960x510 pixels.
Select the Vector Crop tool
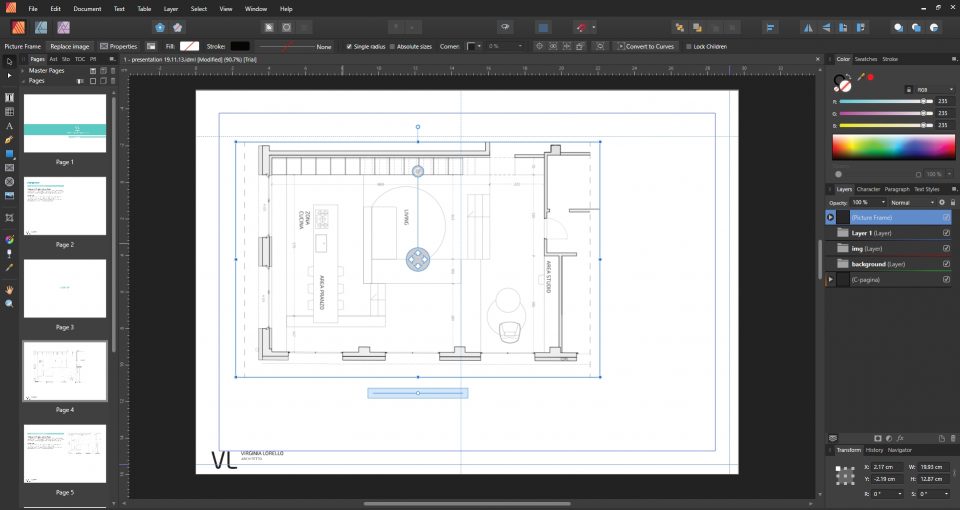point(10,217)
